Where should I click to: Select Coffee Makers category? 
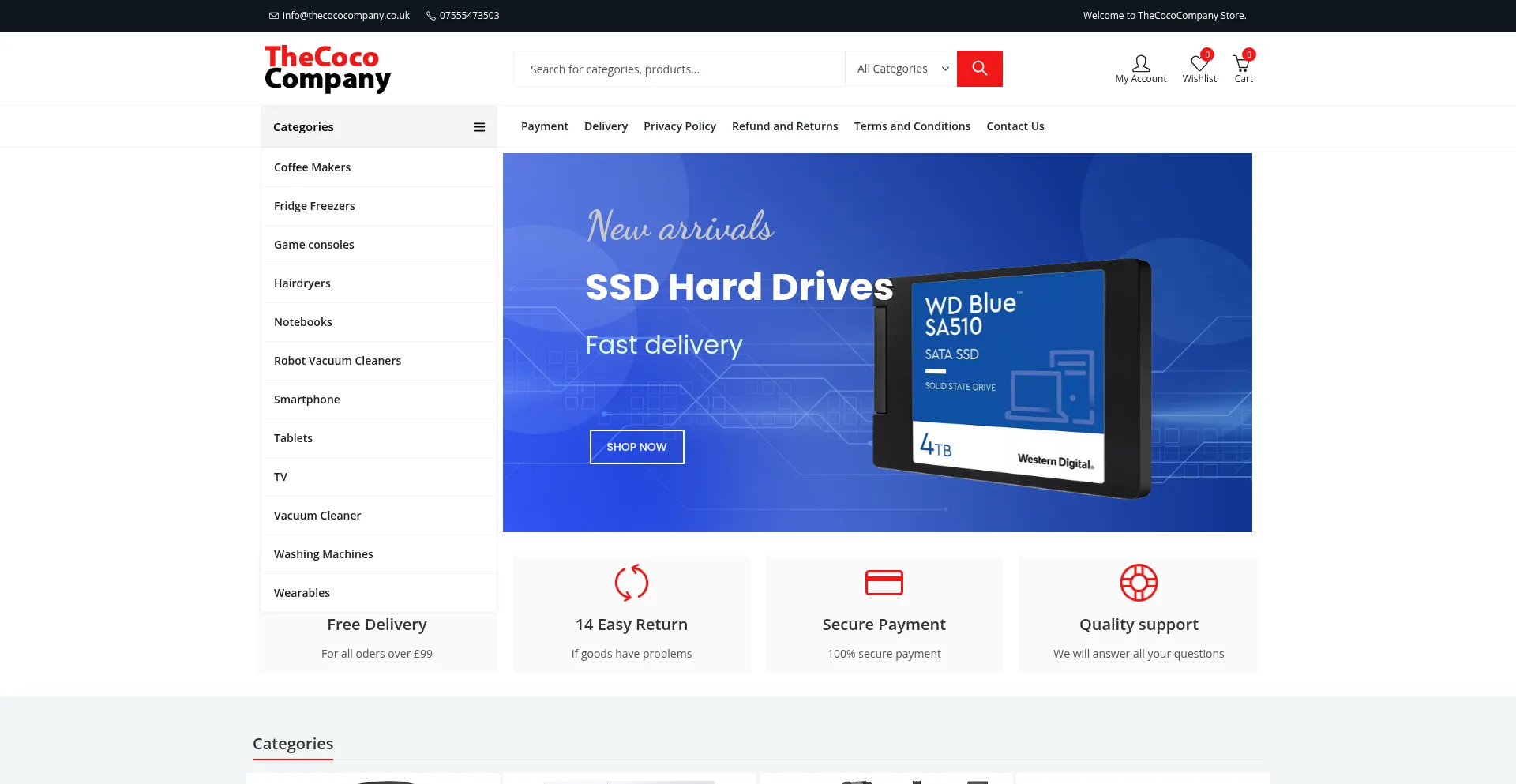point(379,167)
